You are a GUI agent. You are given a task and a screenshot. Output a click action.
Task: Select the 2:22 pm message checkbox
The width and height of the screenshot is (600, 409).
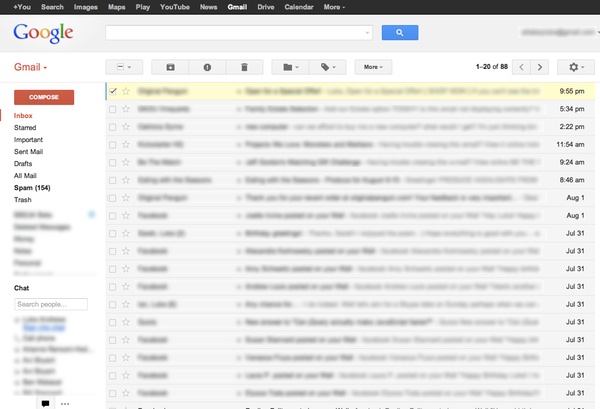(x=112, y=127)
